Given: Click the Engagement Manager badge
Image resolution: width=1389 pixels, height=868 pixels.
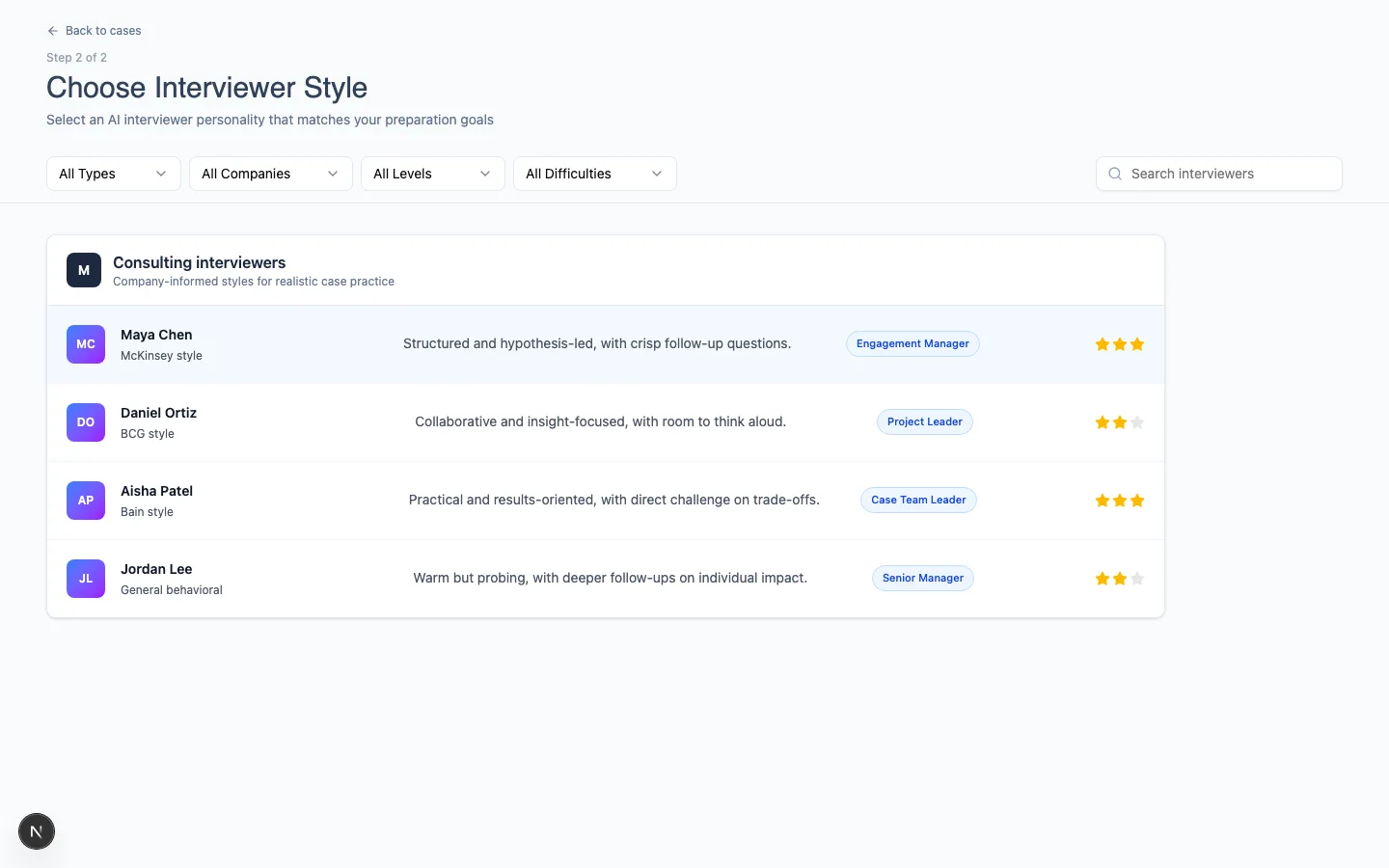Looking at the screenshot, I should tap(912, 344).
